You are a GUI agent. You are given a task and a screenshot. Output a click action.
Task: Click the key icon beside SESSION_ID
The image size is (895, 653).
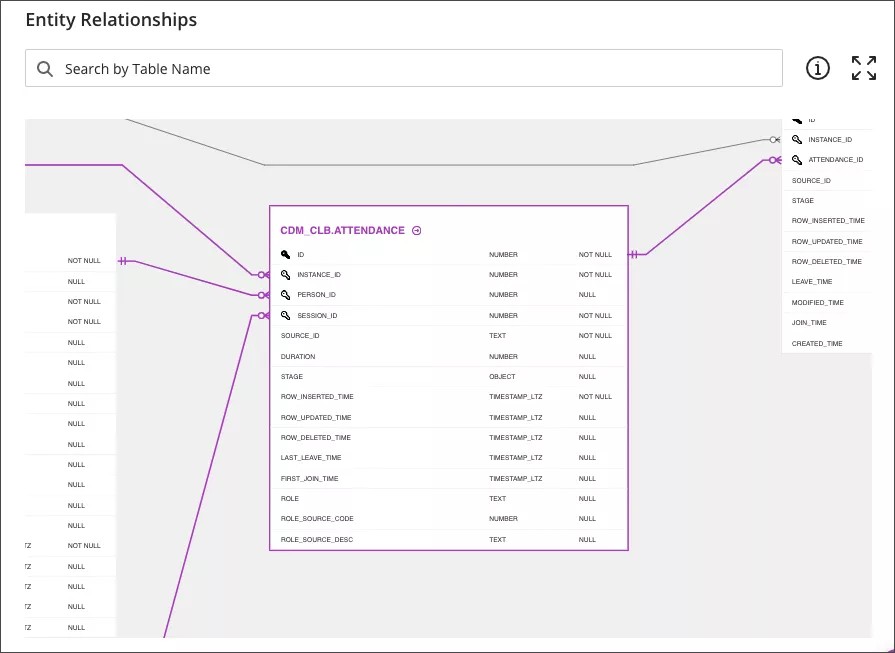[x=285, y=316]
